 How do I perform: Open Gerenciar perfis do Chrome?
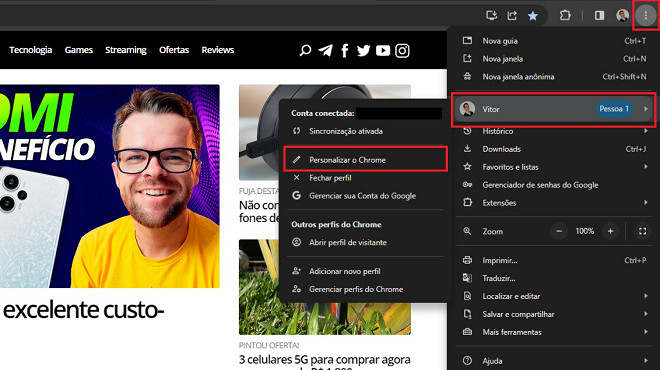coord(365,289)
